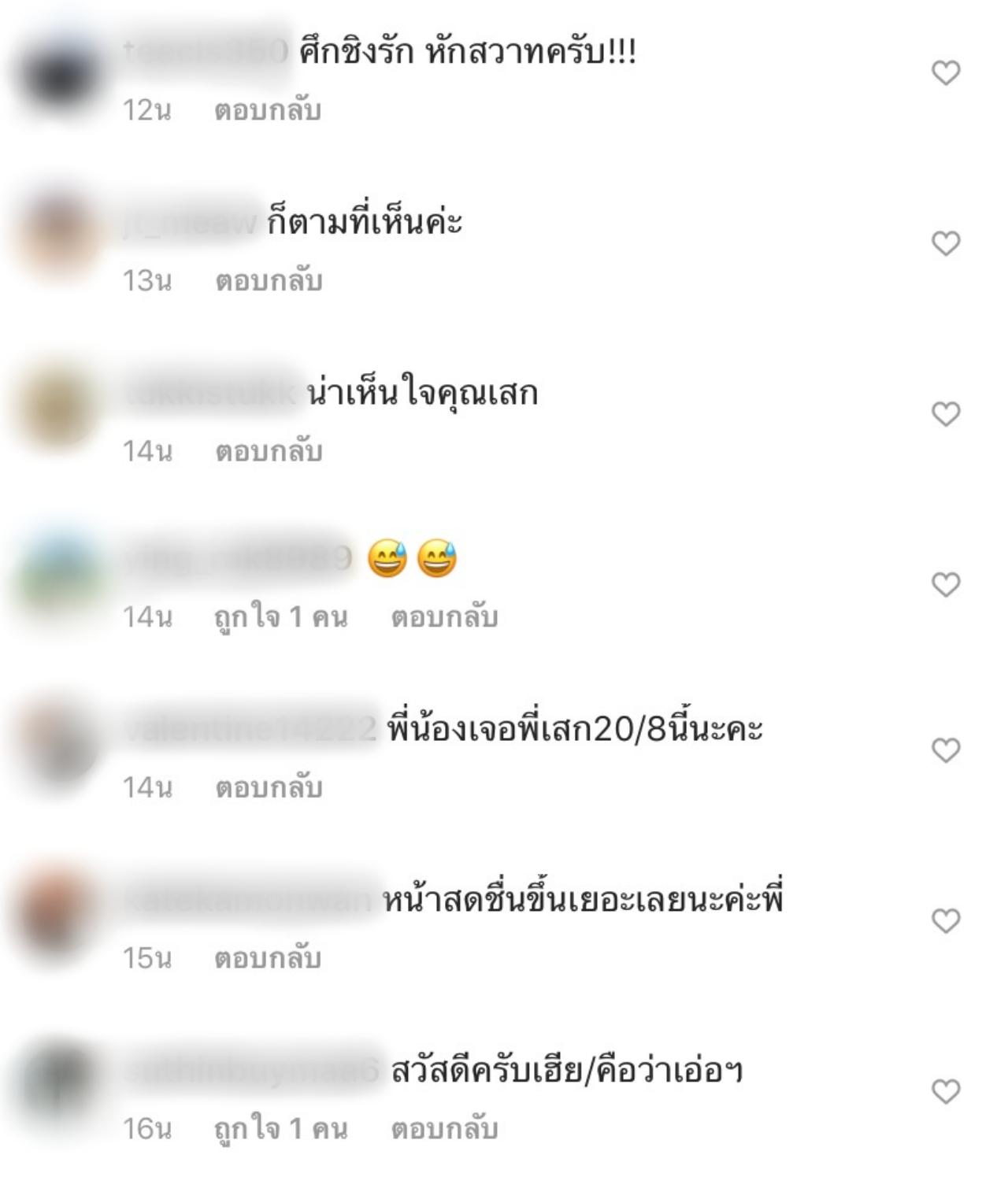
Task: View likes 'ถูกใจ 1 คน' on emoji comment
Action: 281,616
